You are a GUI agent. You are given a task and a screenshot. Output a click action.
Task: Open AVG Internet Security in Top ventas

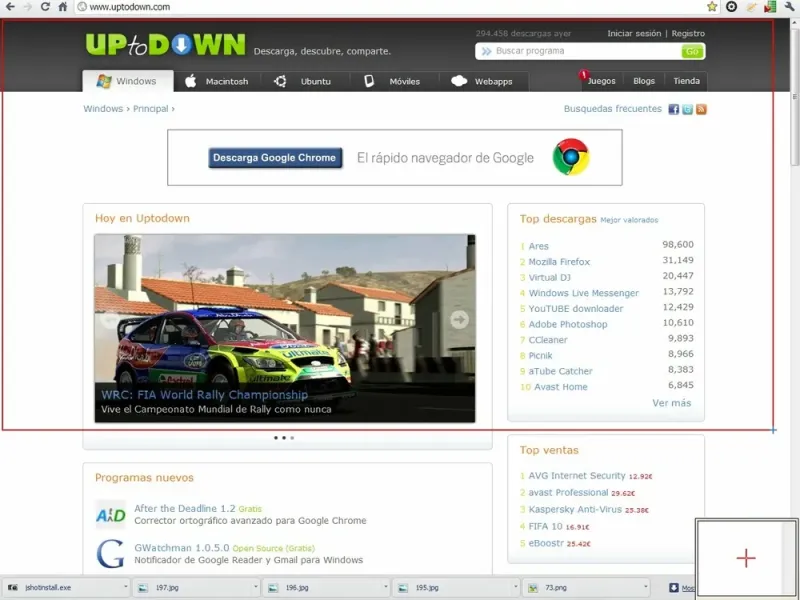[577, 476]
